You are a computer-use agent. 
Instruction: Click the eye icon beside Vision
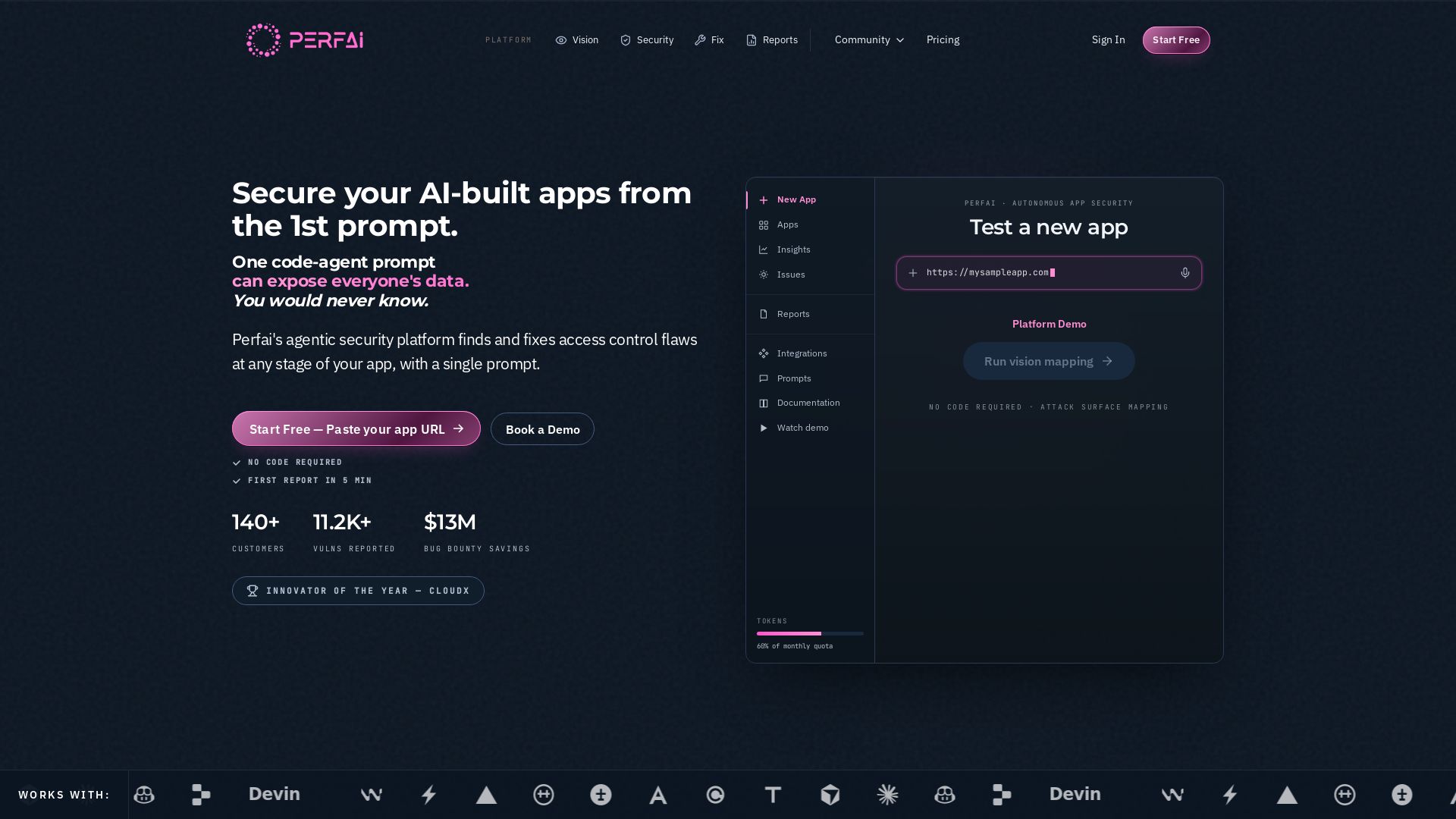click(561, 40)
